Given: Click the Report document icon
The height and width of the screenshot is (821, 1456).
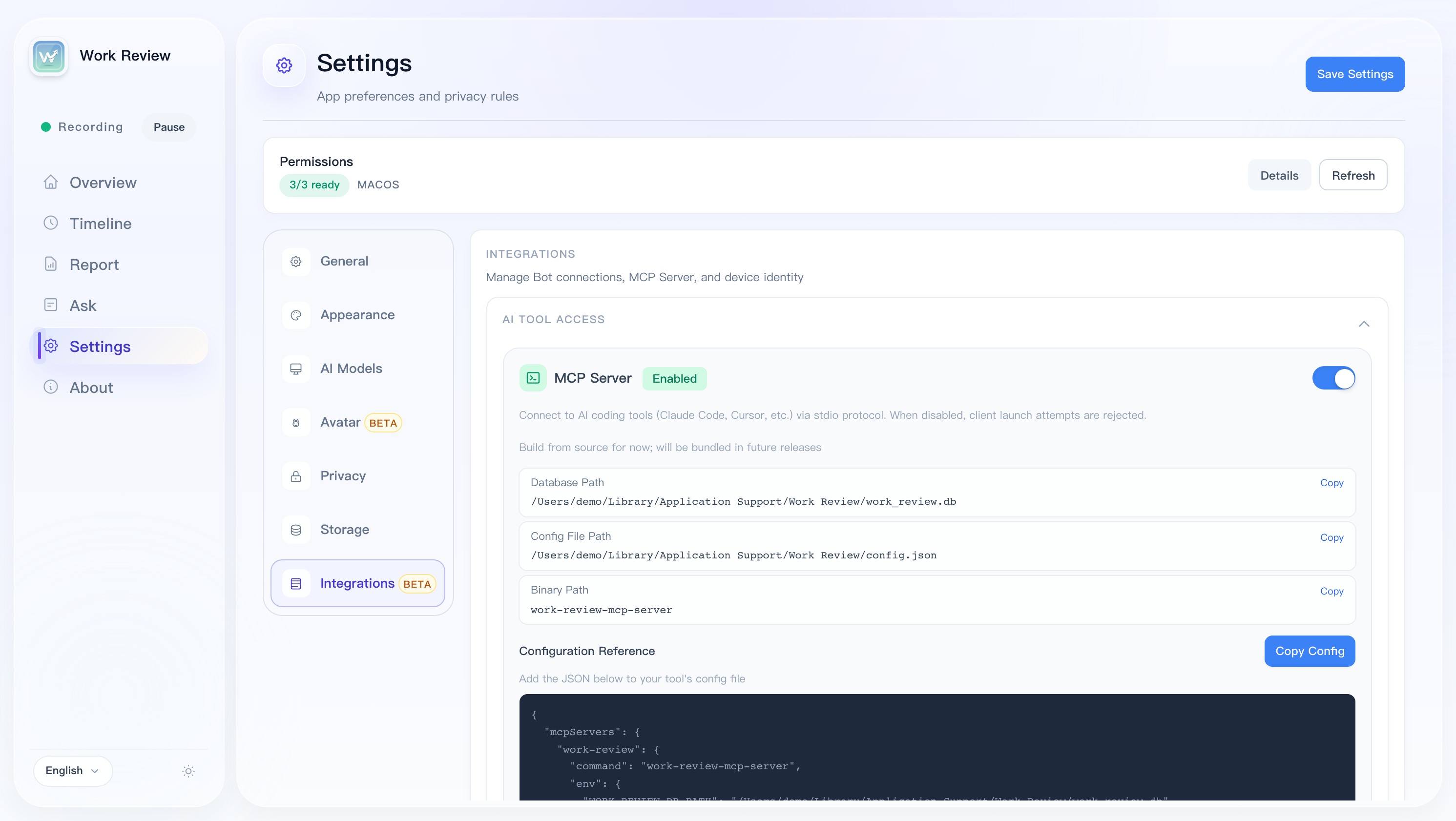Looking at the screenshot, I should coord(51,264).
